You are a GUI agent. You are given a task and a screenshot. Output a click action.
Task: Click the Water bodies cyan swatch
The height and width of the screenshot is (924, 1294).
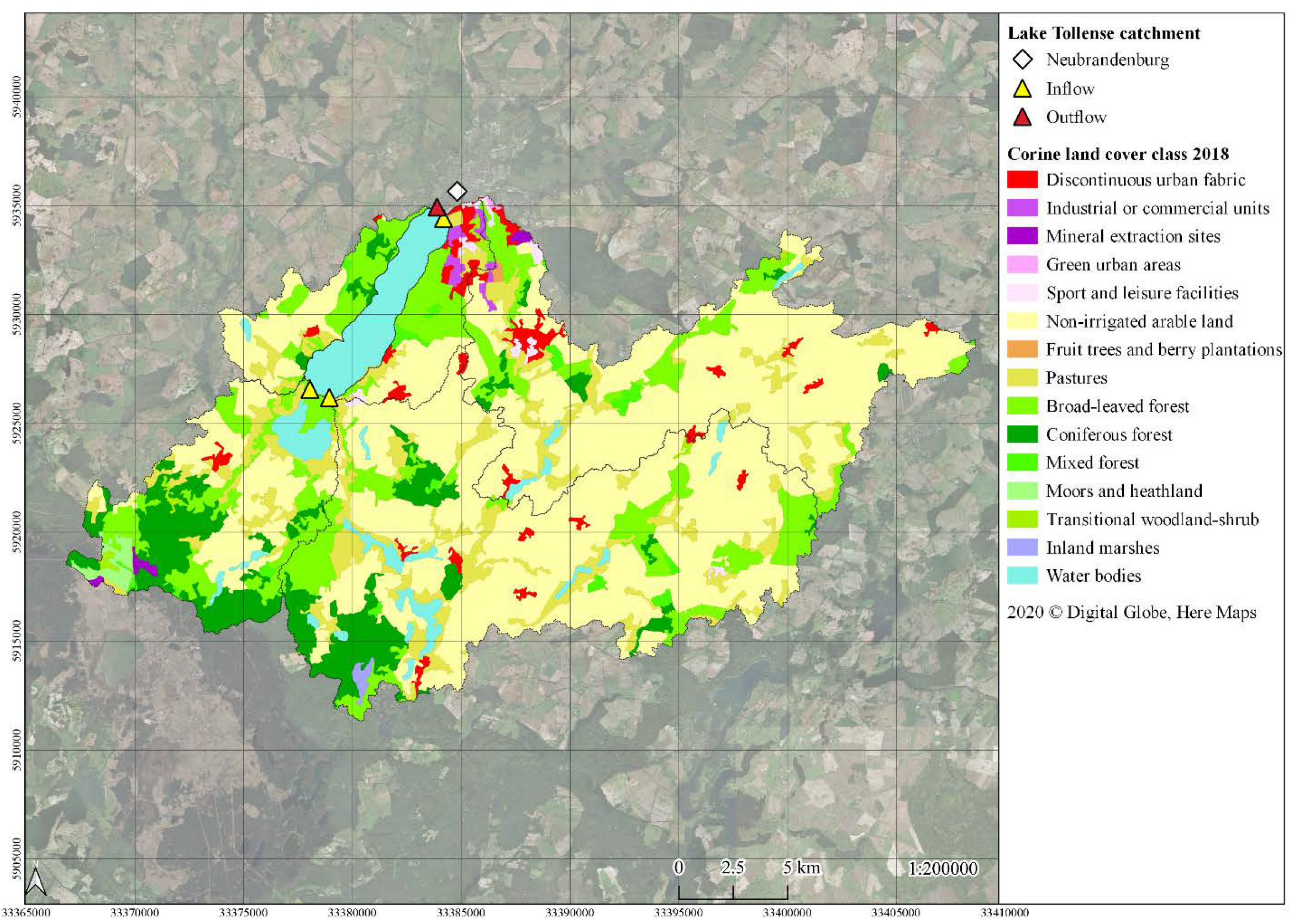pyautogui.click(x=1022, y=576)
